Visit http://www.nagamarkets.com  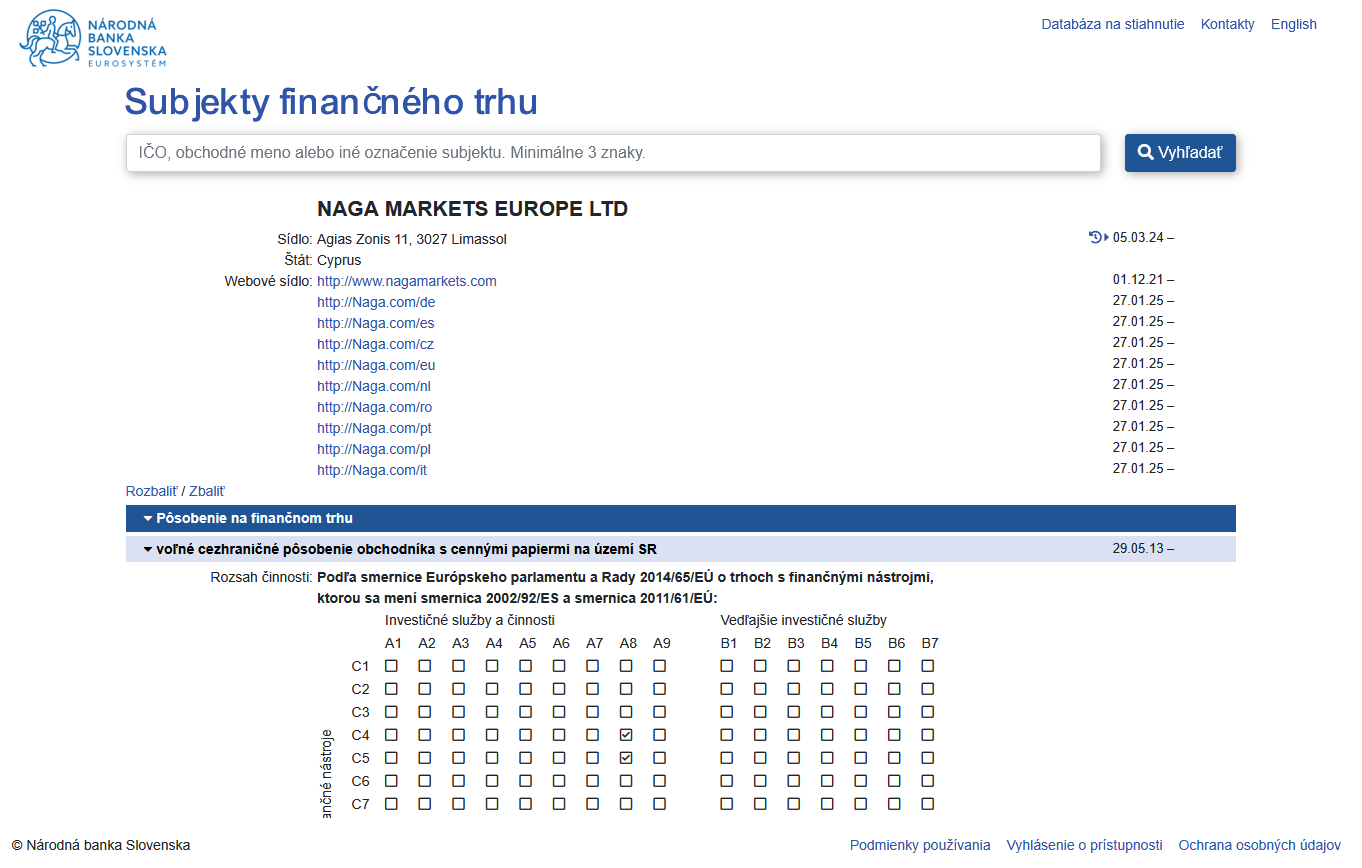pyautogui.click(x=407, y=281)
